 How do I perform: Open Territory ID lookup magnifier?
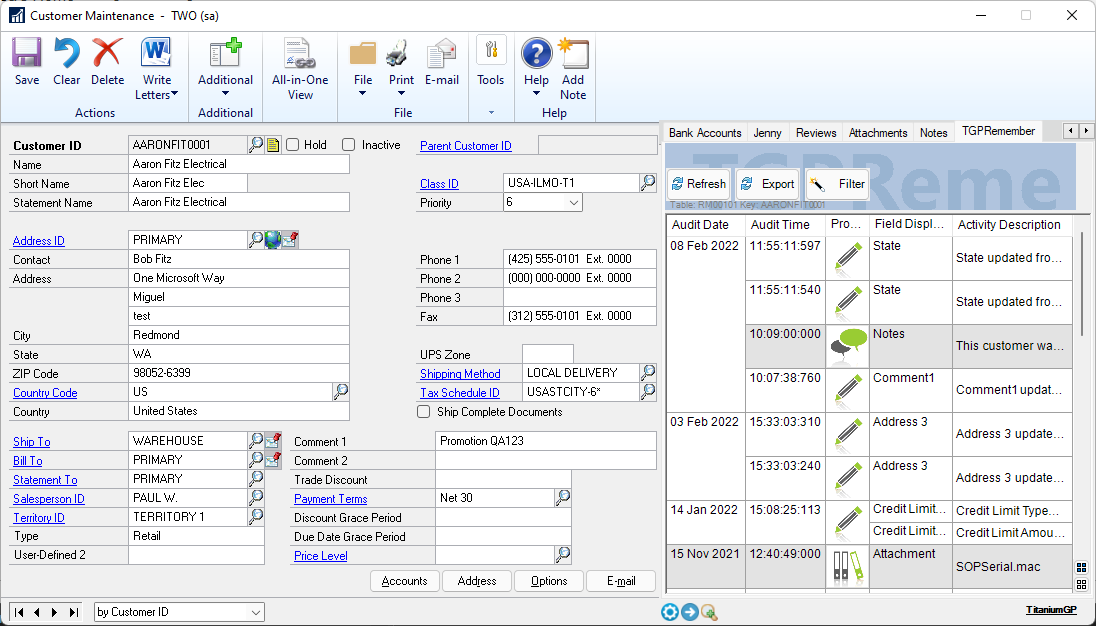pos(257,516)
